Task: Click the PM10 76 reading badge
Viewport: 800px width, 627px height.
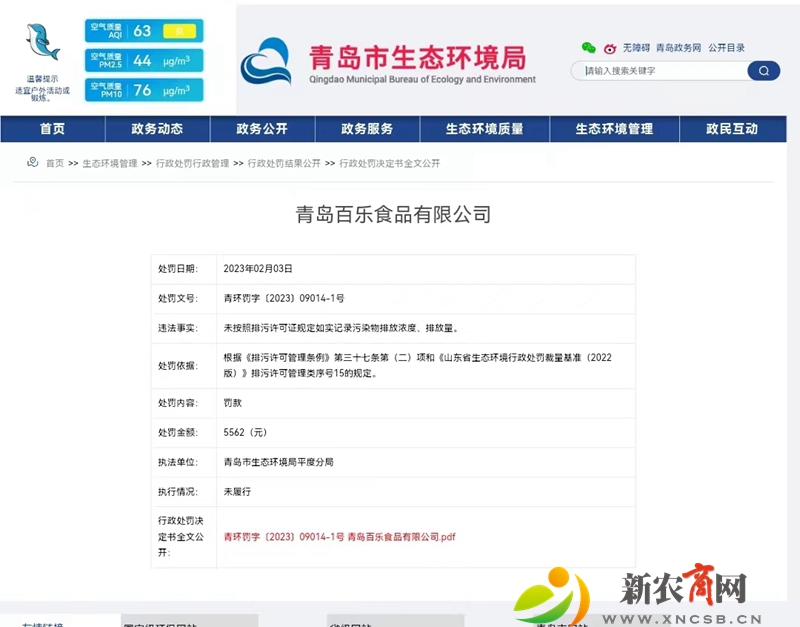Action: click(144, 90)
